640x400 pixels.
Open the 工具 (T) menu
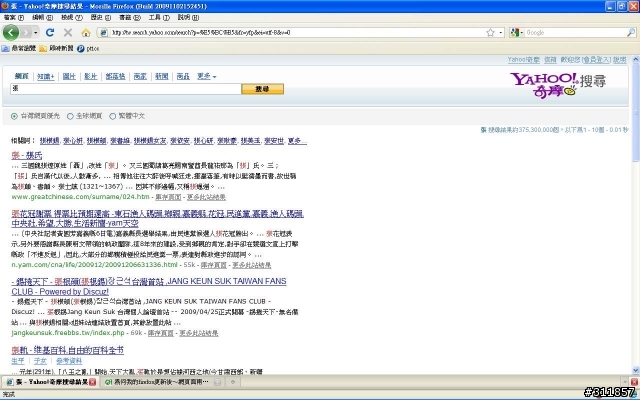[159, 18]
